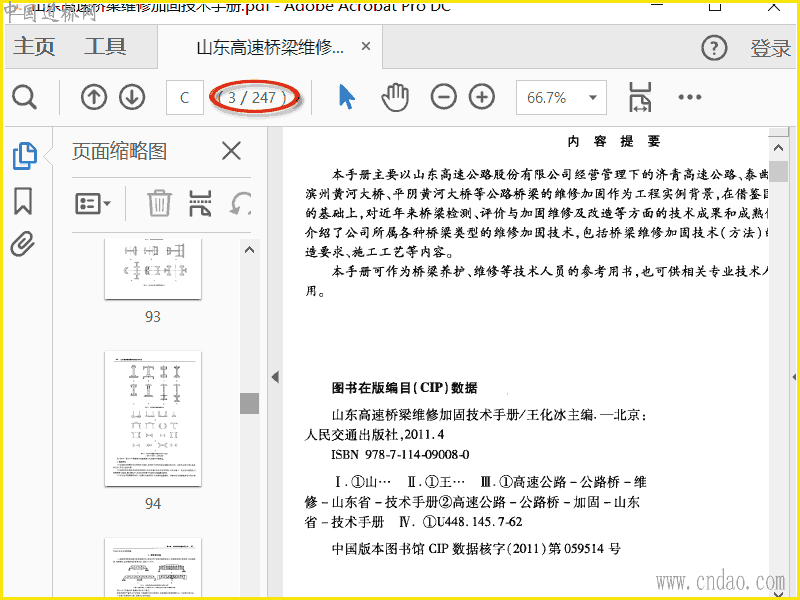Open the help question mark icon
Image resolution: width=800 pixels, height=600 pixels.
714,48
